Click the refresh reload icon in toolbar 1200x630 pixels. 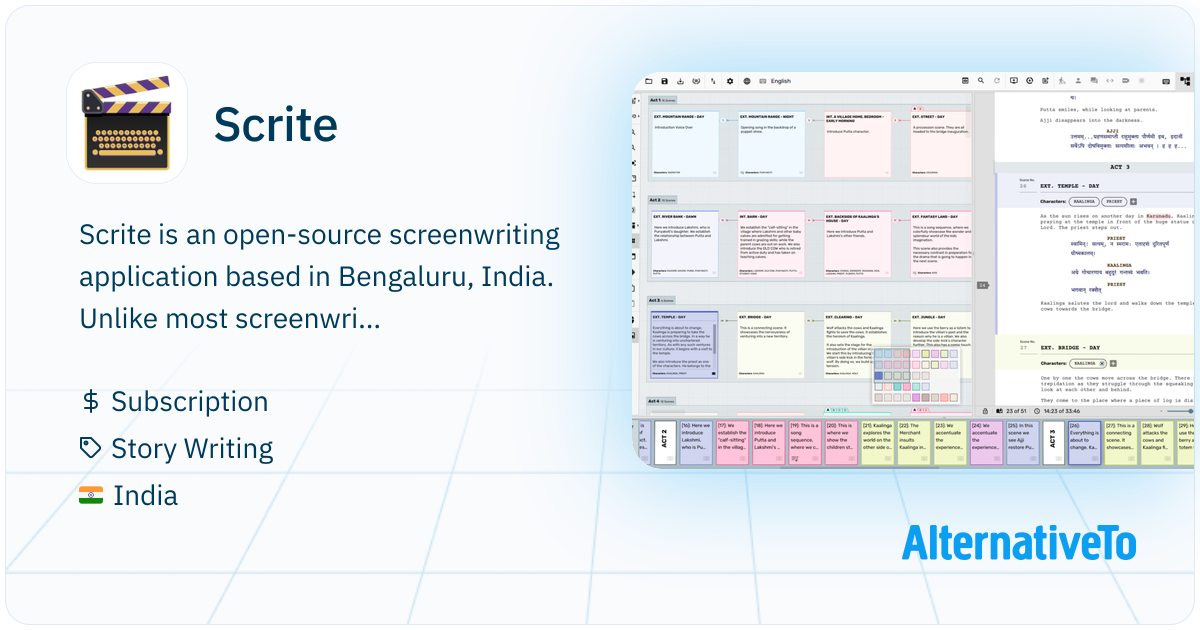(x=997, y=81)
